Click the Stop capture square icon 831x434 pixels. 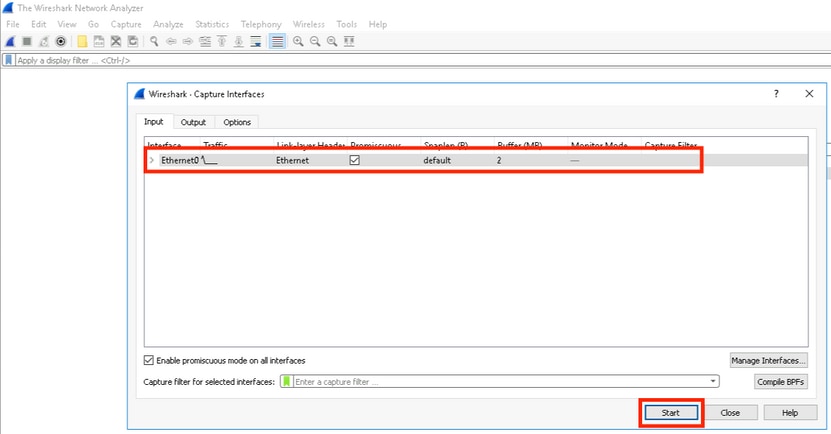coord(27,41)
